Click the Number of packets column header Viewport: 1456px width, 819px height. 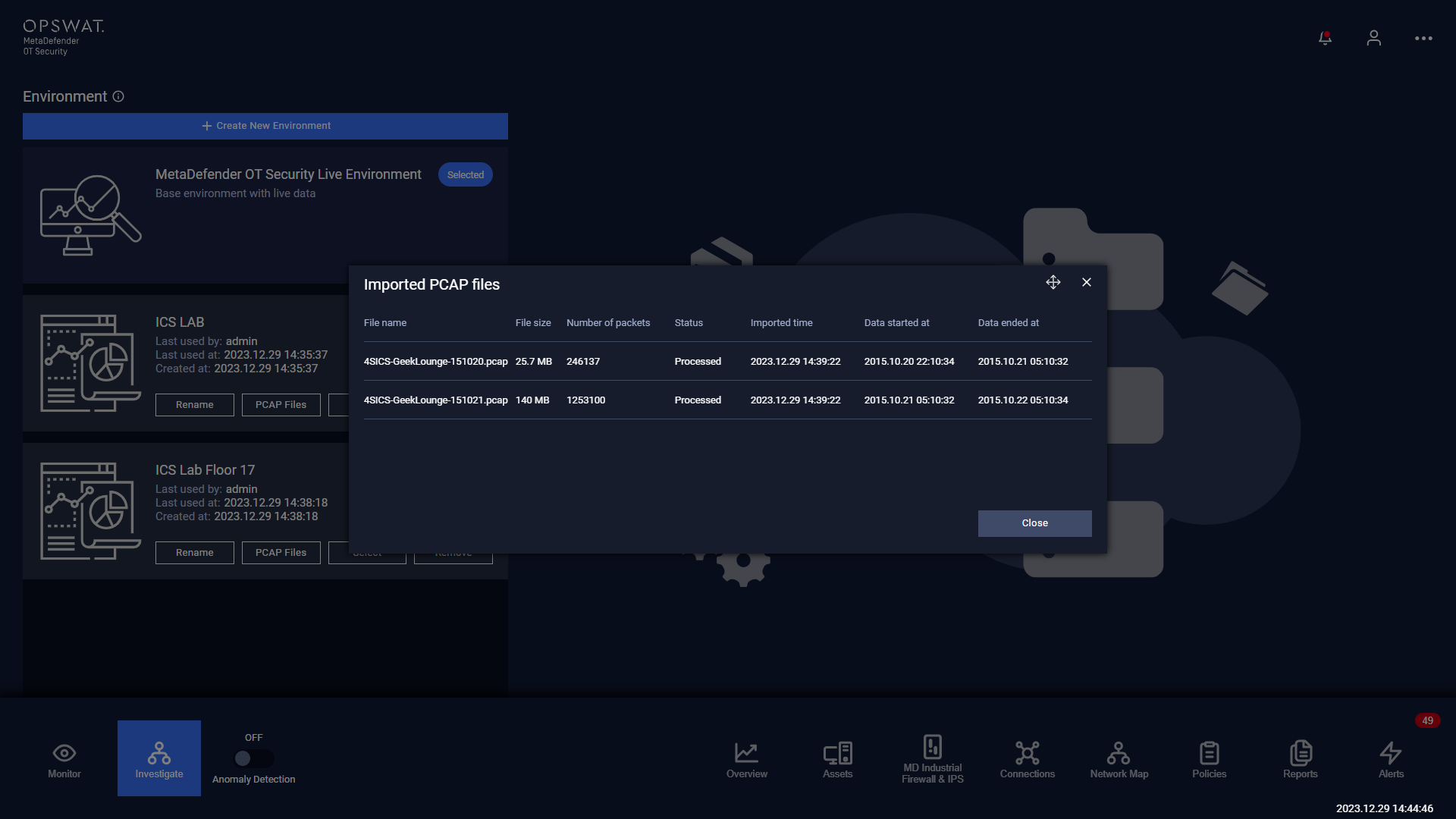pyautogui.click(x=608, y=323)
